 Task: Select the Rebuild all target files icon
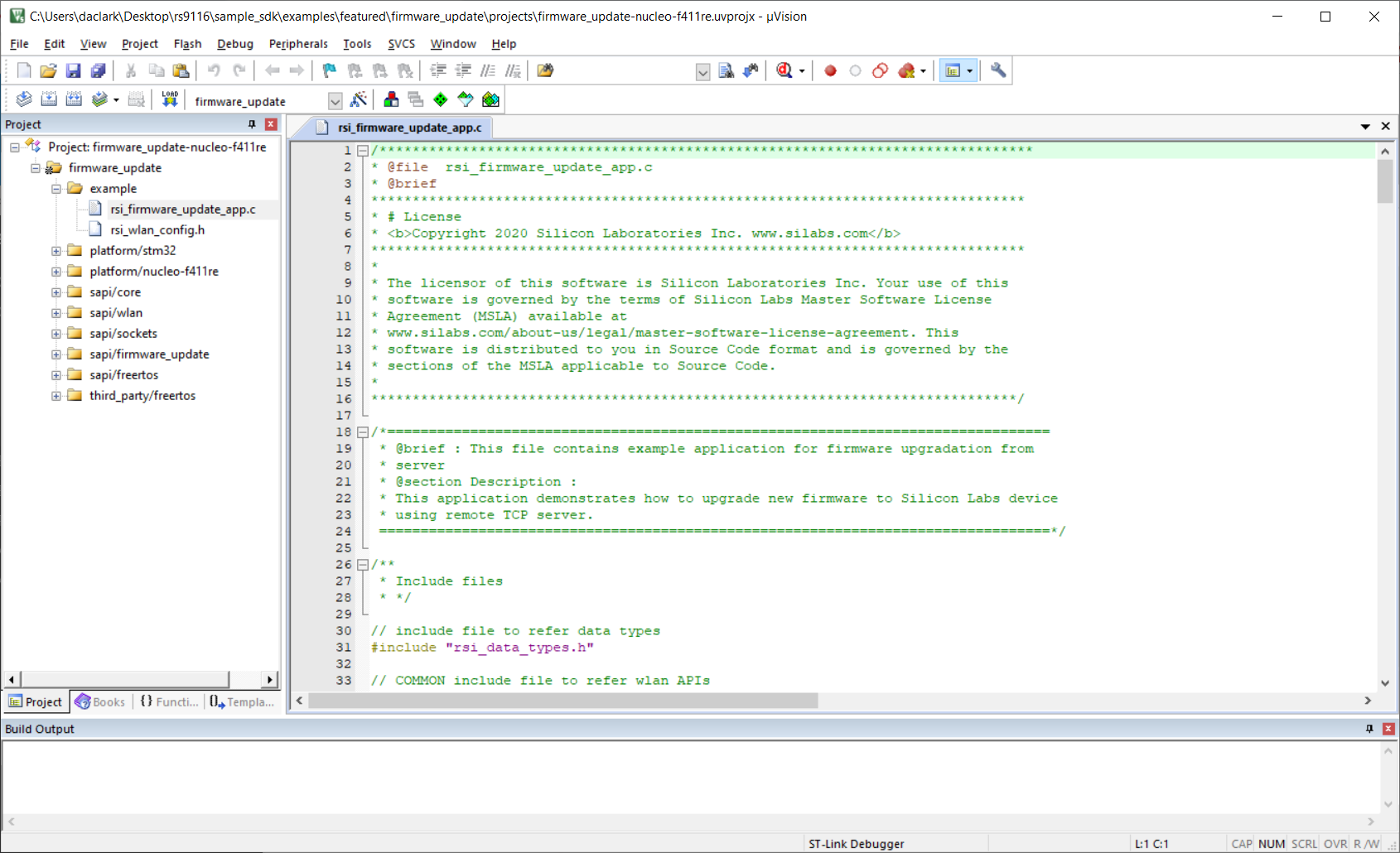74,99
